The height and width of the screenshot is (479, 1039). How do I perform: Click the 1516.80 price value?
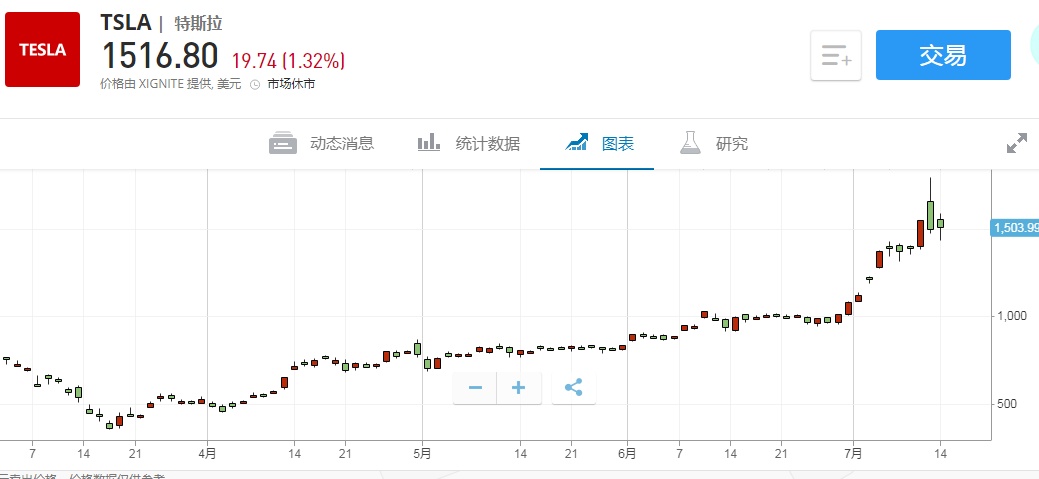click(160, 56)
